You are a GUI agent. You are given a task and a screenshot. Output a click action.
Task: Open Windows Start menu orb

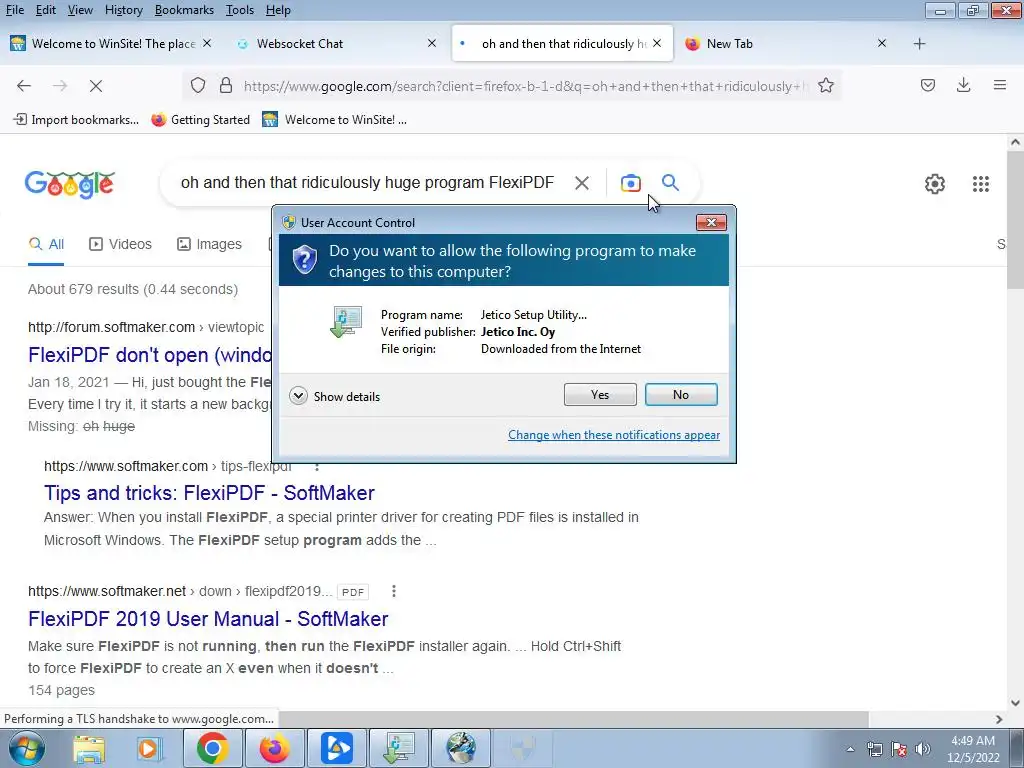pyautogui.click(x=26, y=748)
